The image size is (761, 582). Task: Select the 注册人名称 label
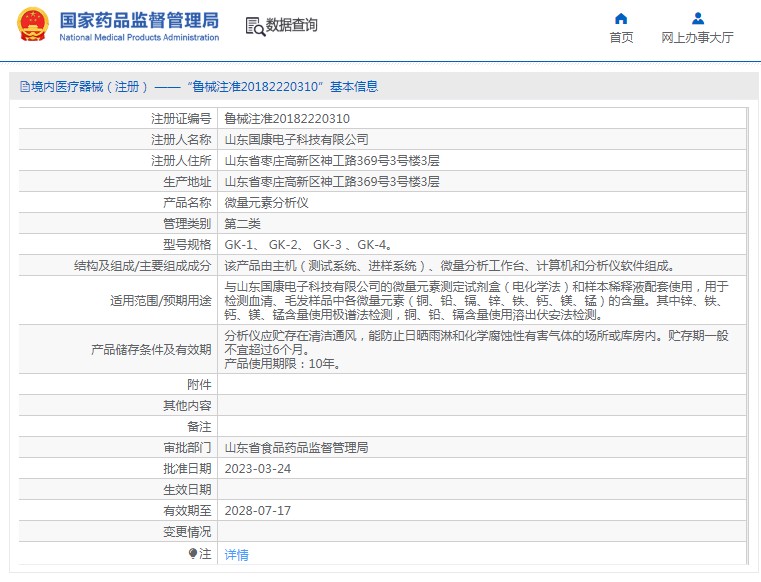coord(181,140)
